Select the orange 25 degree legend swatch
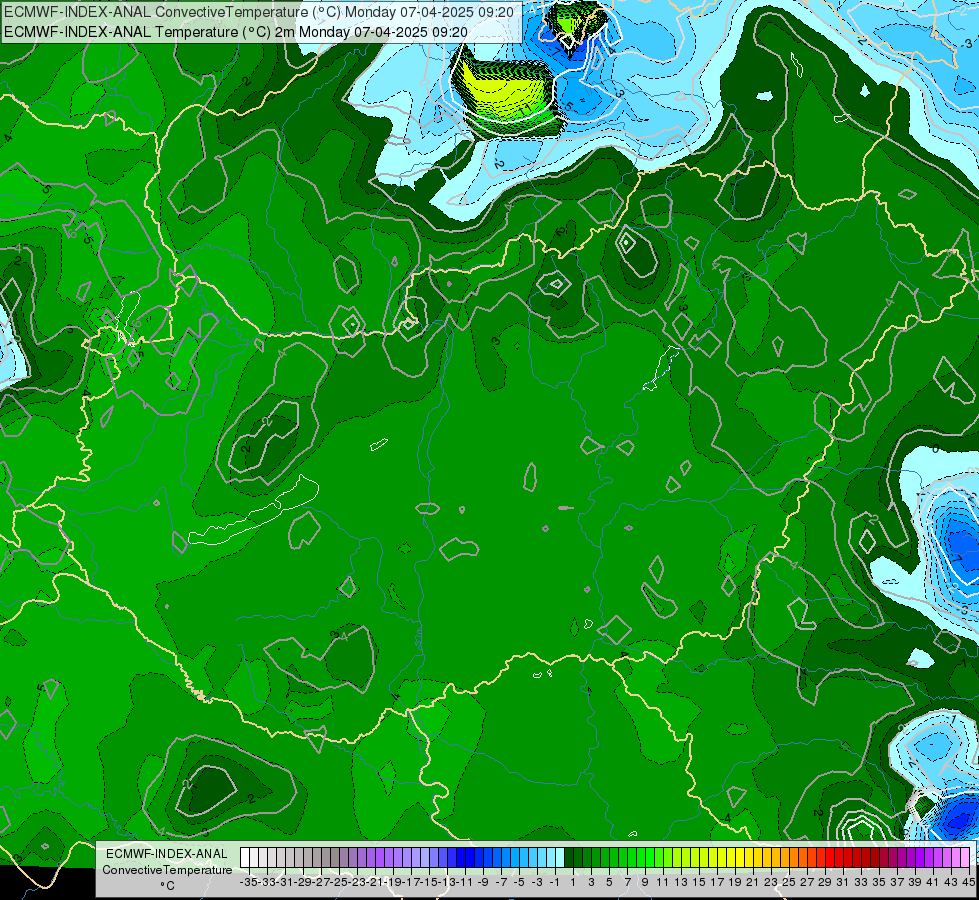Screen dimensions: 979x900 point(785,857)
